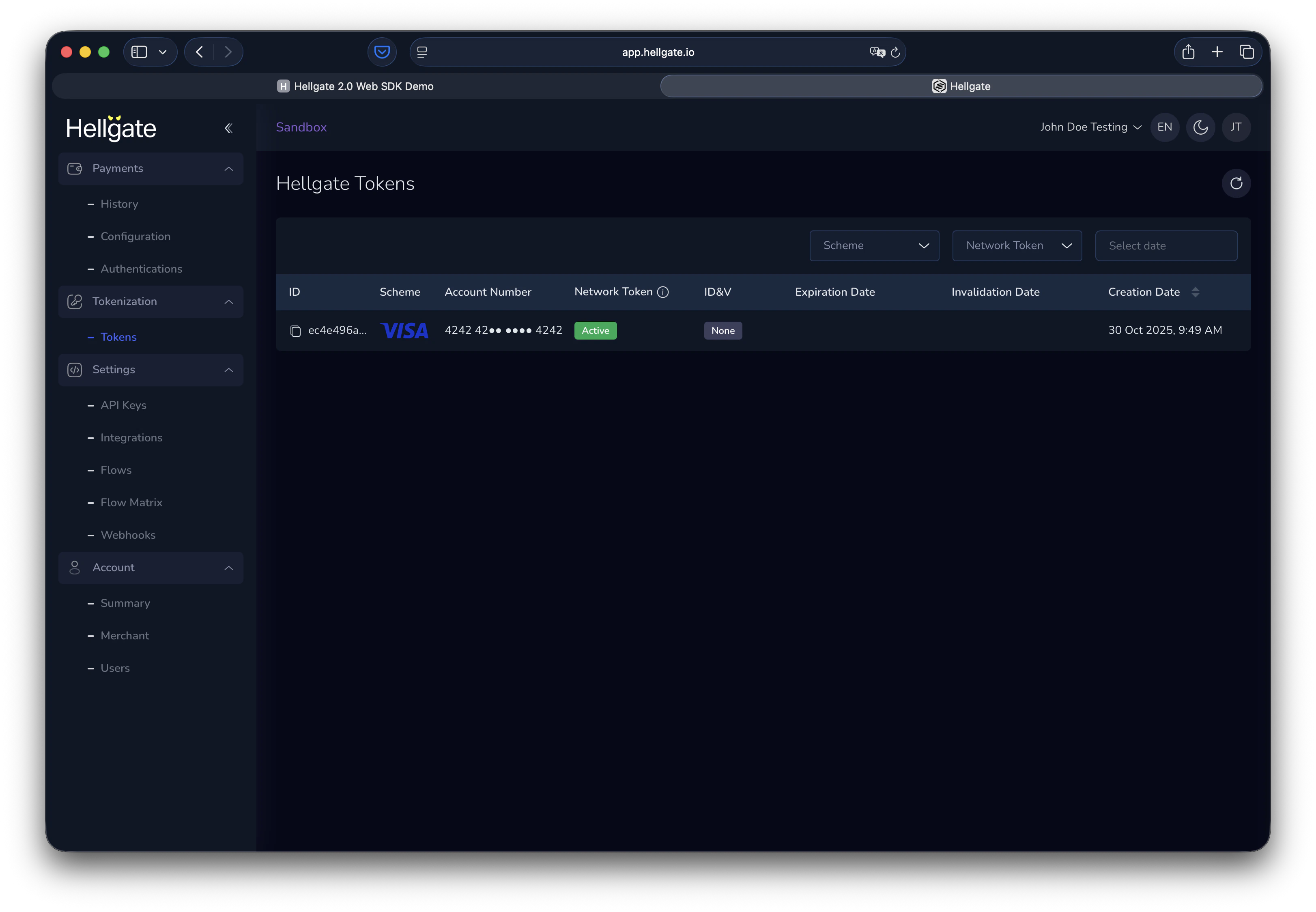The image size is (1316, 912).
Task: Open the Tokens page
Action: 118,337
